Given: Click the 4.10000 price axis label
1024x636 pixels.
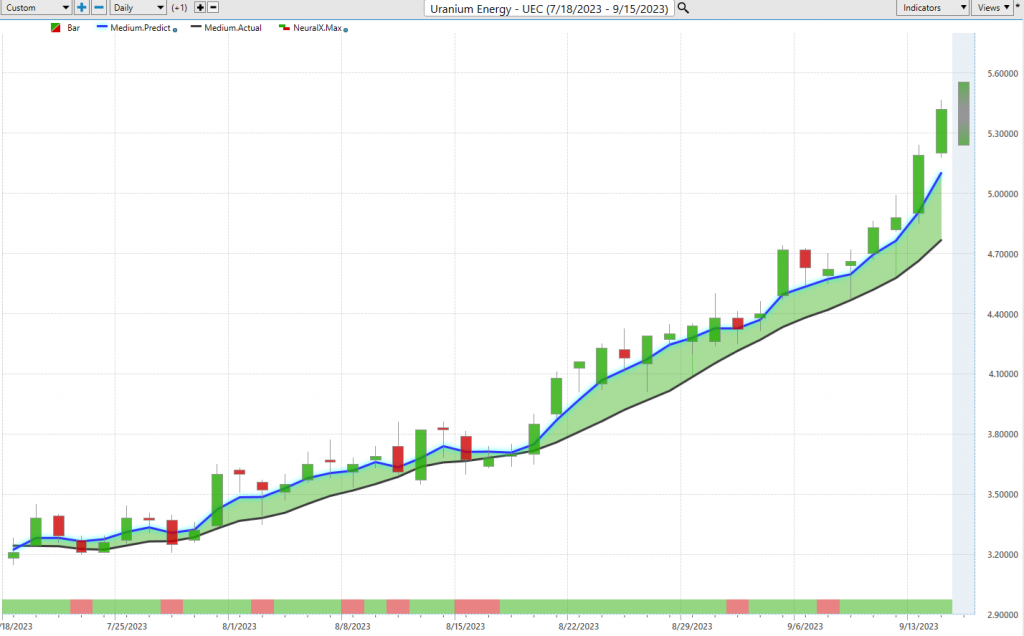Looking at the screenshot, I should (1002, 374).
